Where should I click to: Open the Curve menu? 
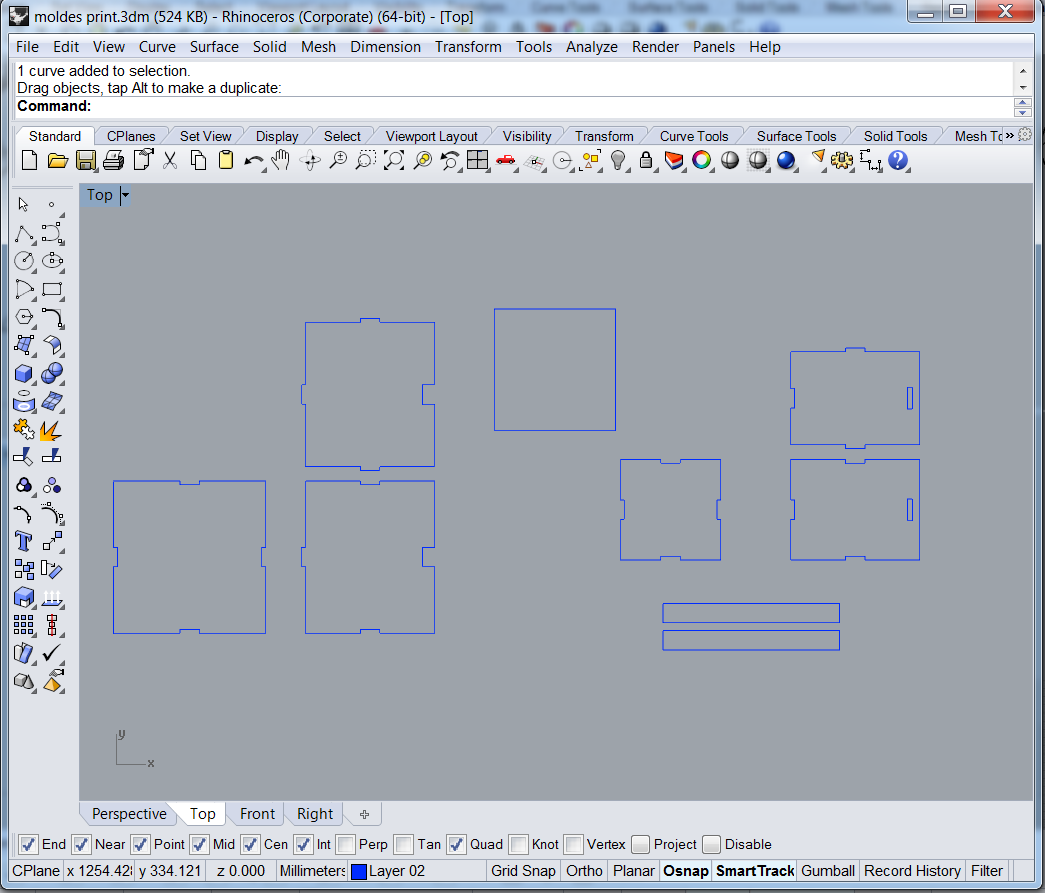pos(157,47)
